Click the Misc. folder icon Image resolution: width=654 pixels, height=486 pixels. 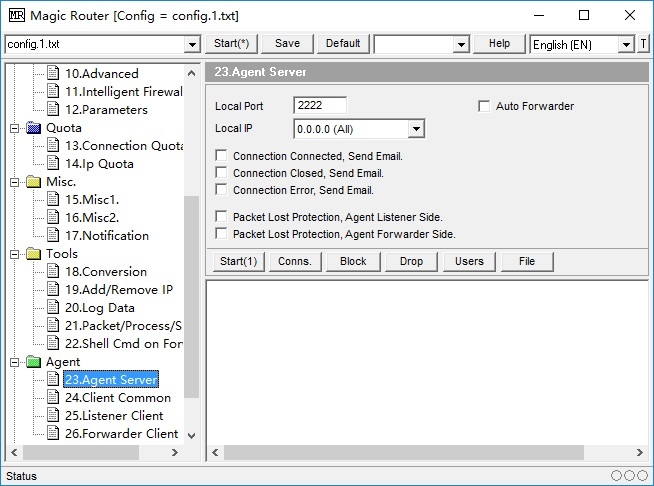coord(33,182)
